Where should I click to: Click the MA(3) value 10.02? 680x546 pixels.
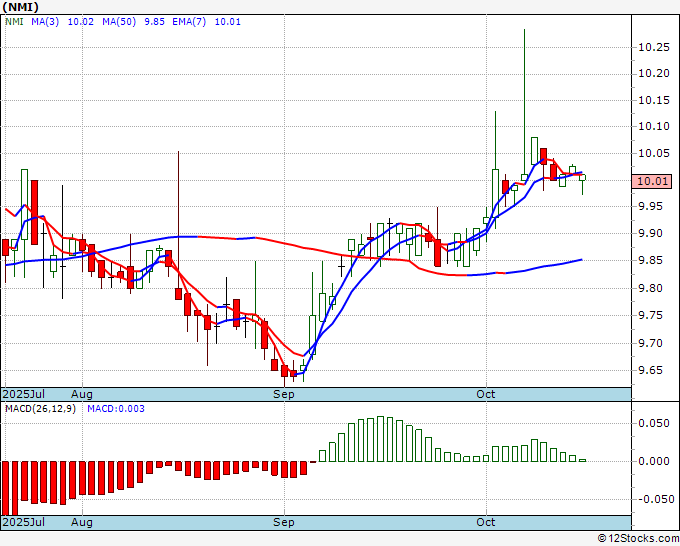tap(81, 22)
